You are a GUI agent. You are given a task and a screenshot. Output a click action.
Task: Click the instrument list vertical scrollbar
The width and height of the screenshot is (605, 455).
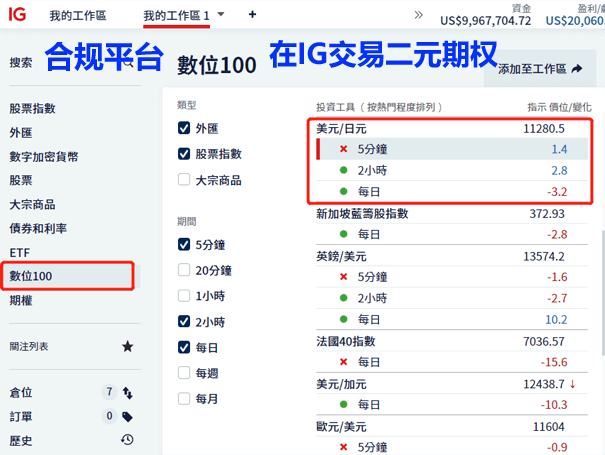pos(603,293)
